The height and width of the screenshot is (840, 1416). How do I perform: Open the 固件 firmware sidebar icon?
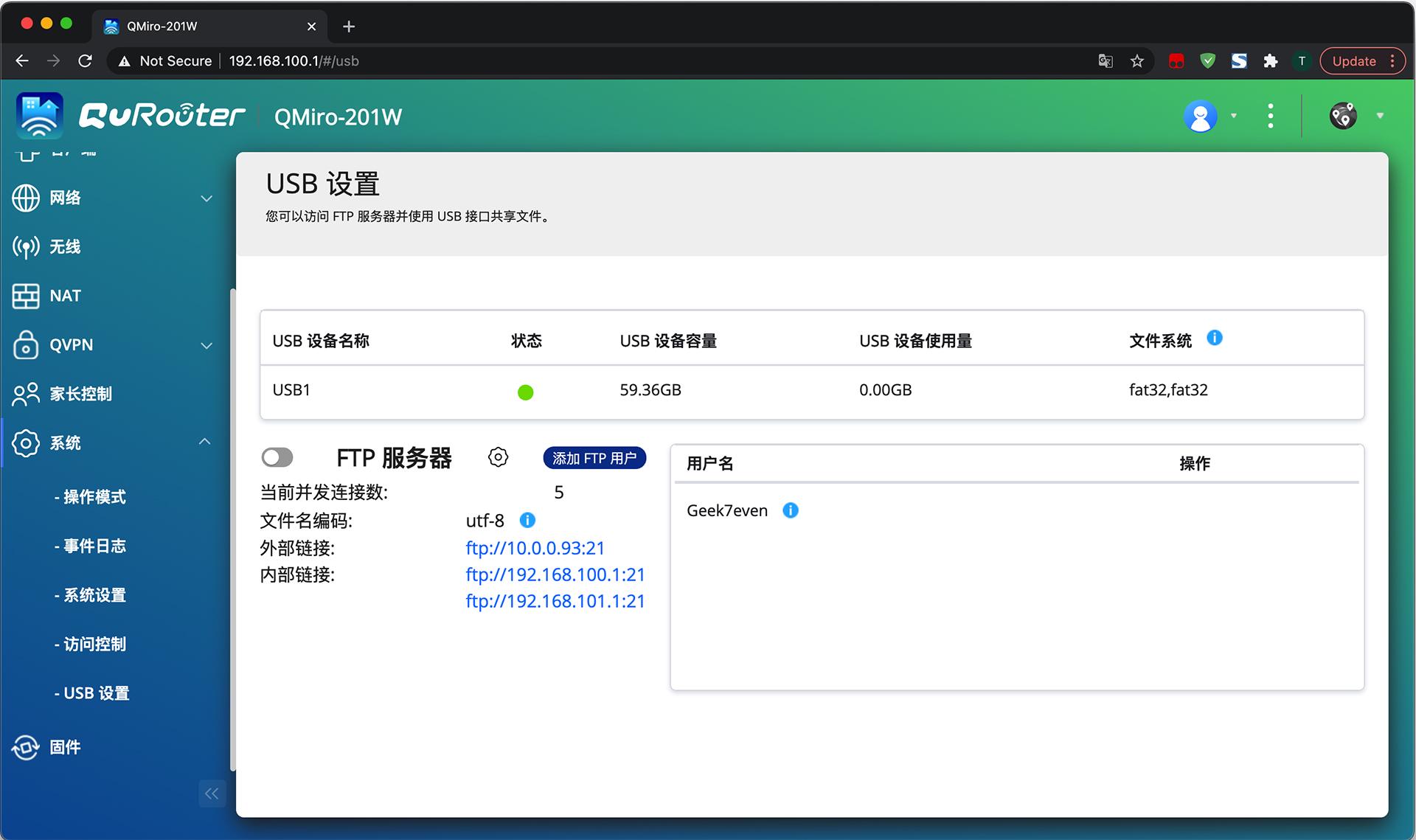click(26, 747)
